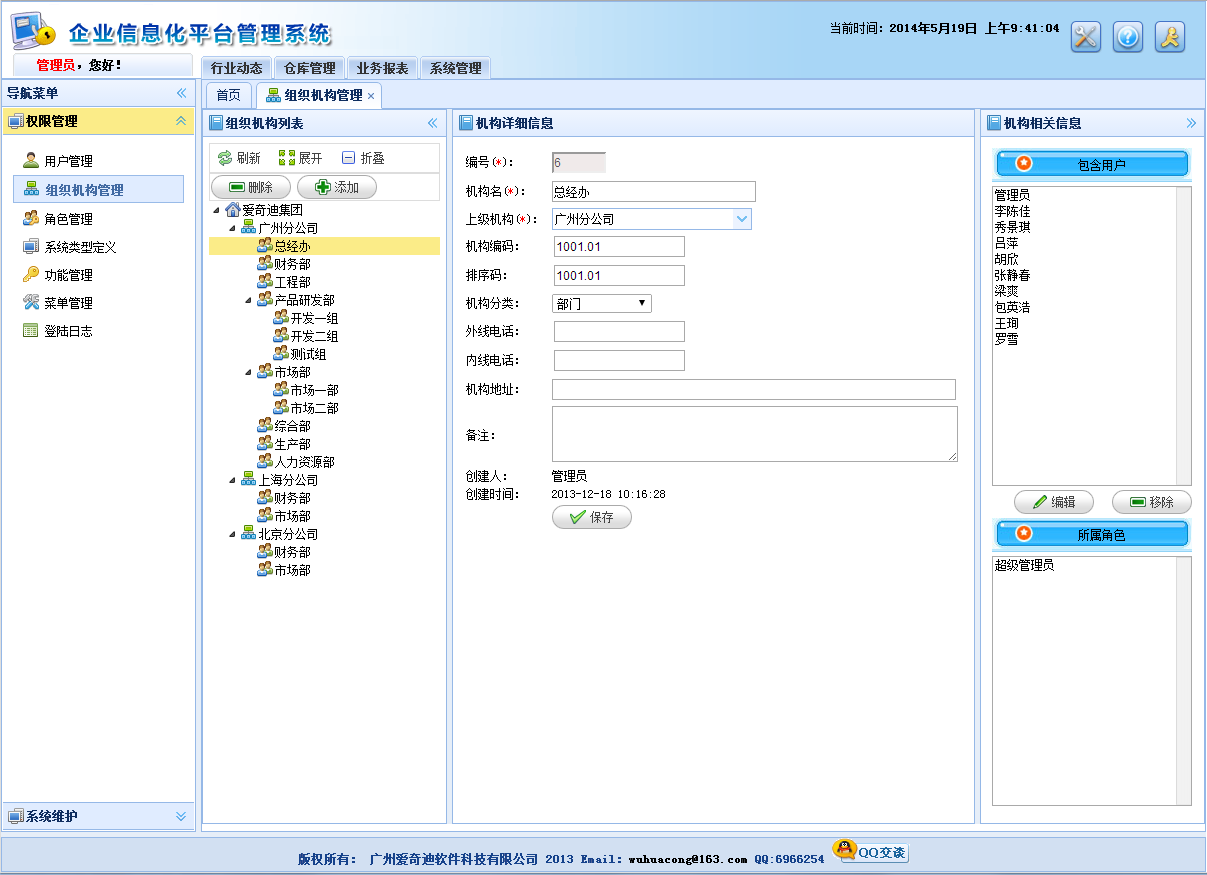Select 财务部 under 广州分公司
The height and width of the screenshot is (875, 1207).
pyautogui.click(x=292, y=264)
